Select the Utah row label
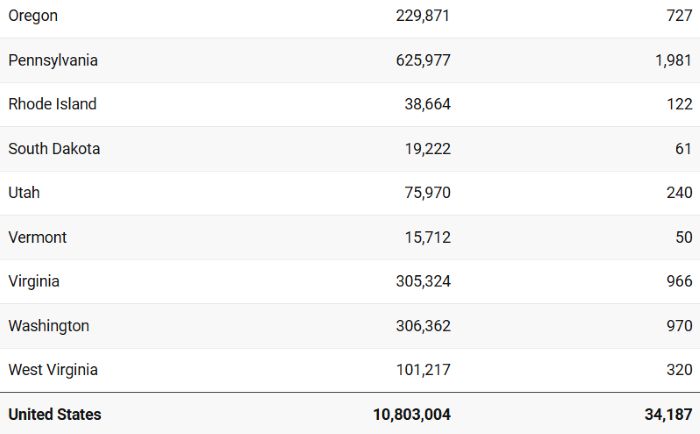700x434 pixels. 24,192
